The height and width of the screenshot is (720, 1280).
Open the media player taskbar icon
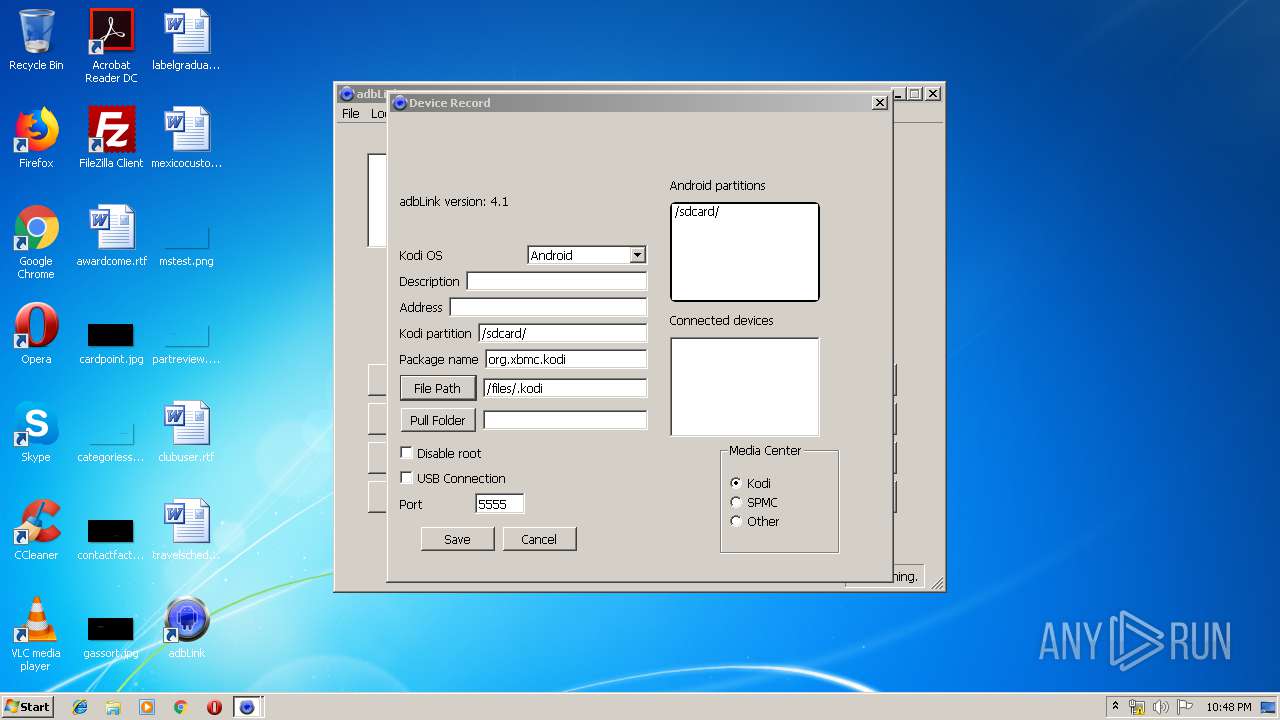pos(147,707)
